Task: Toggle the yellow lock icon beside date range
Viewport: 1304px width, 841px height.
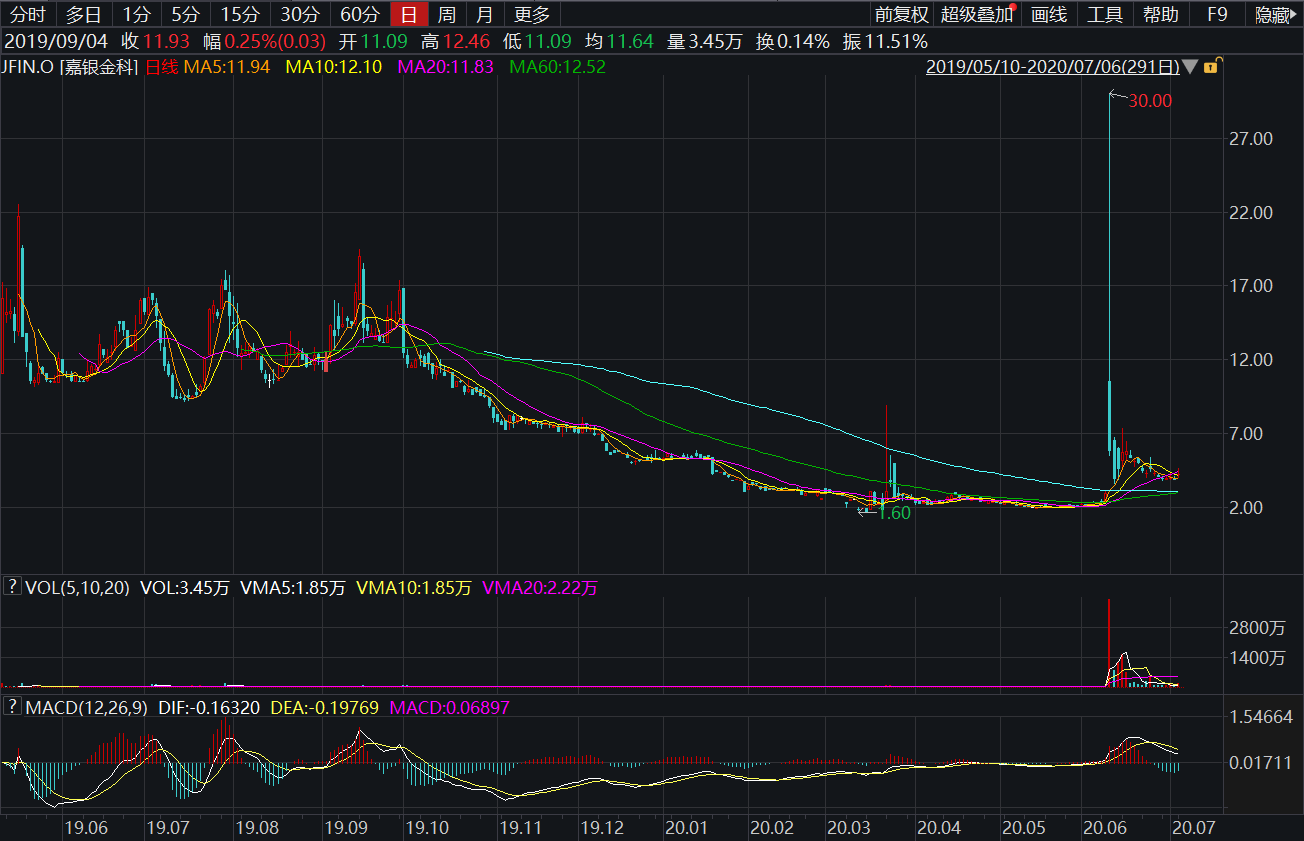Action: point(1211,68)
